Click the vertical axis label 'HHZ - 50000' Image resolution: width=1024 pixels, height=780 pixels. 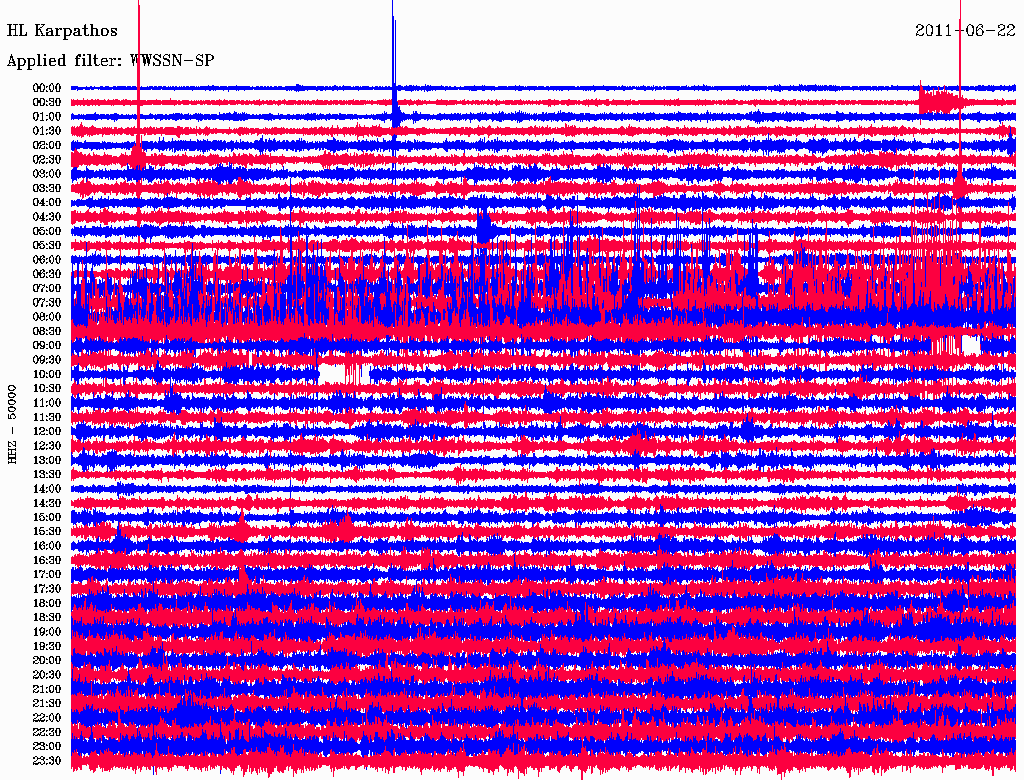pos(12,424)
